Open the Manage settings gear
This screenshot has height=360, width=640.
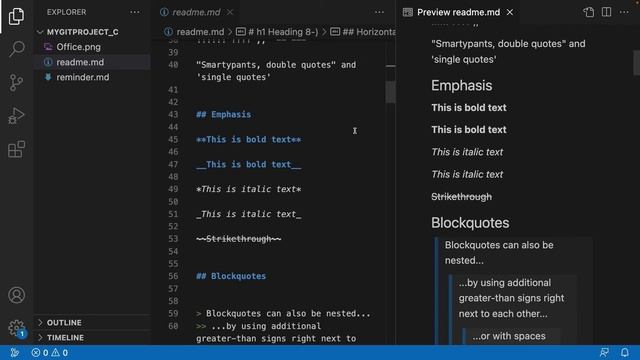tap(16, 328)
